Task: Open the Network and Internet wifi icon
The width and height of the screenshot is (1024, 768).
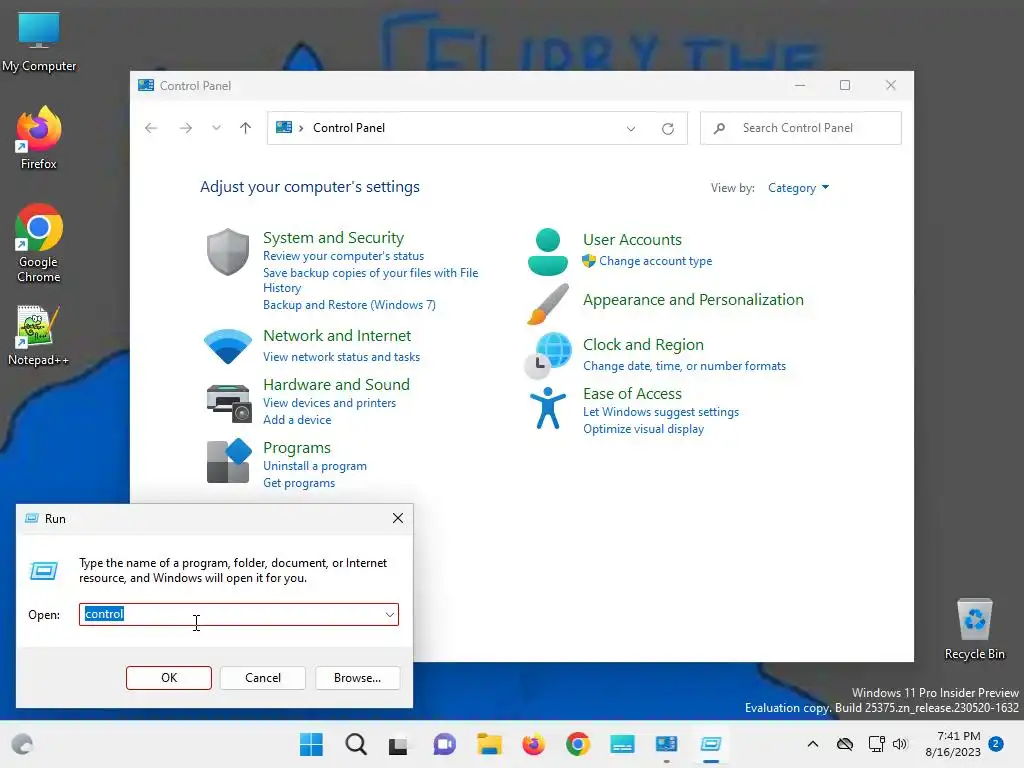Action: click(x=227, y=346)
